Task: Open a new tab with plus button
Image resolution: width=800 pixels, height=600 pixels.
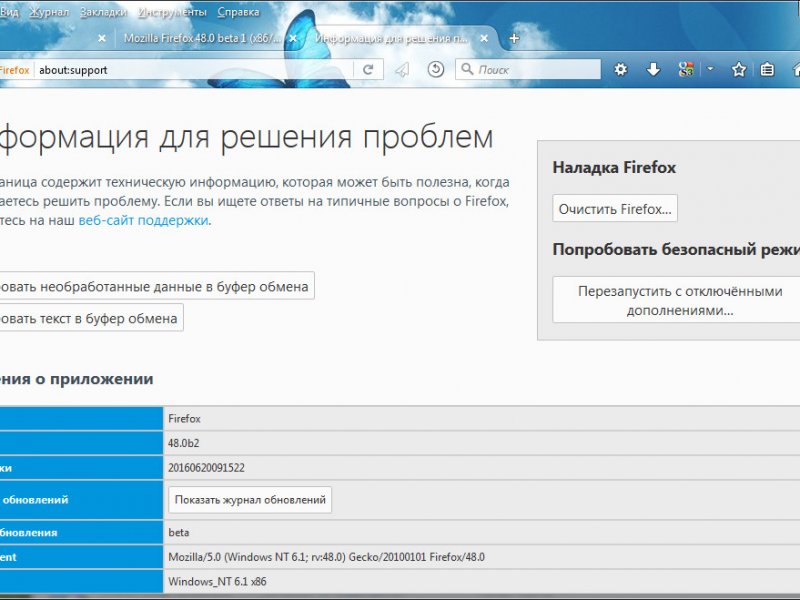Action: pos(514,38)
